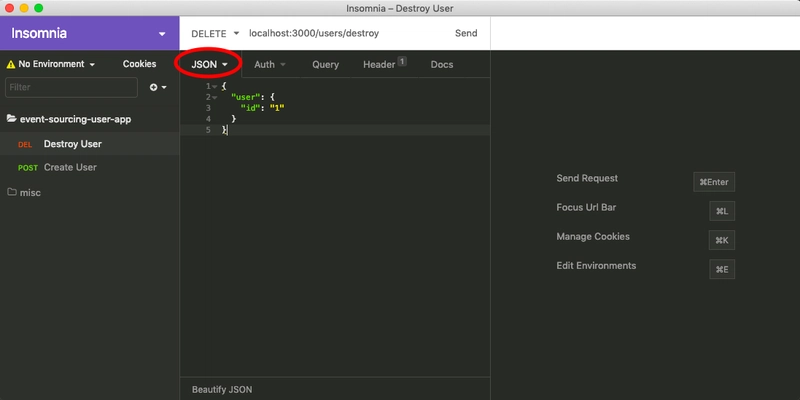Send the request with the Send button
The width and height of the screenshot is (800, 400).
click(x=466, y=33)
